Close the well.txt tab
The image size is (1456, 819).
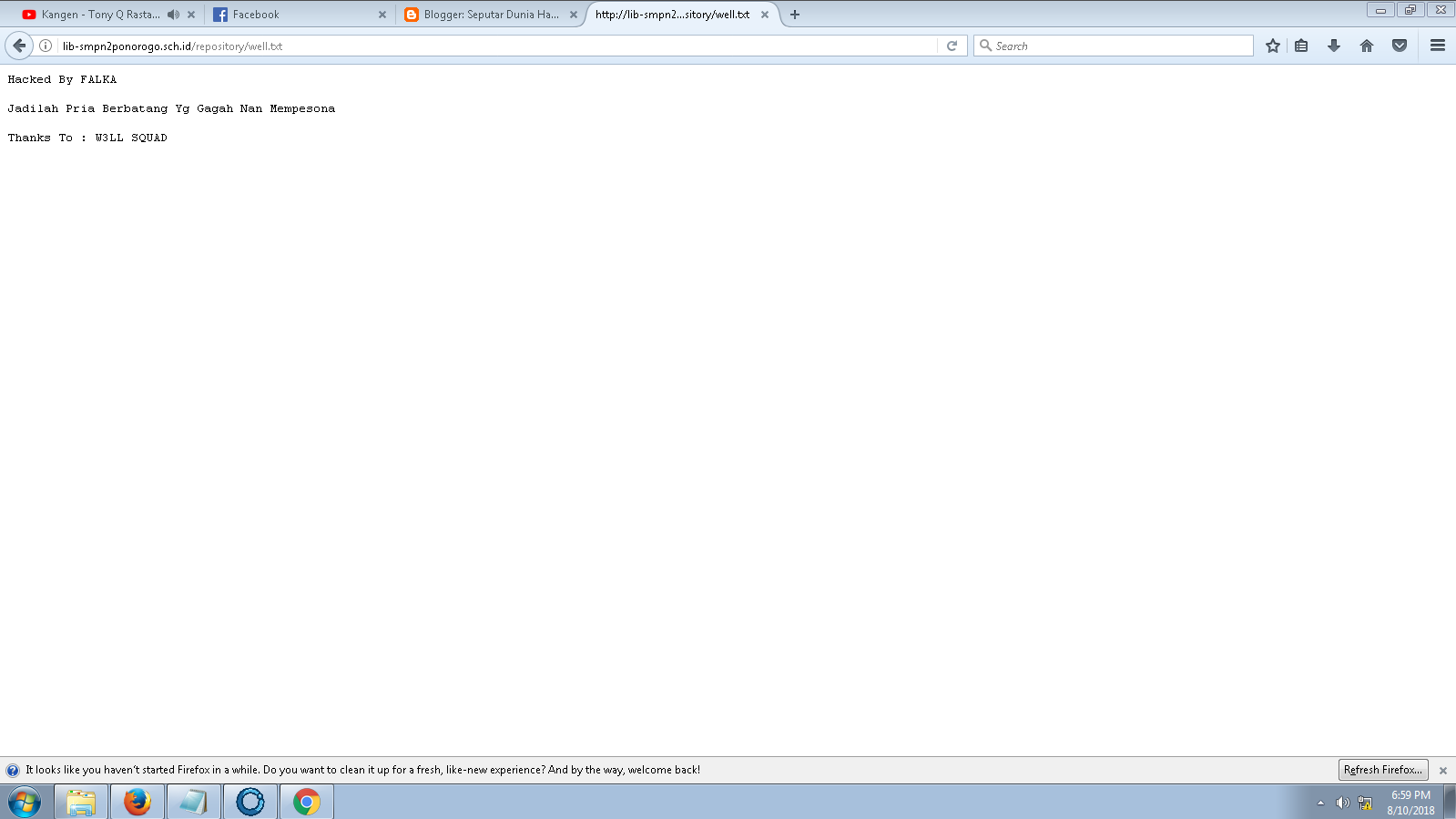[765, 15]
